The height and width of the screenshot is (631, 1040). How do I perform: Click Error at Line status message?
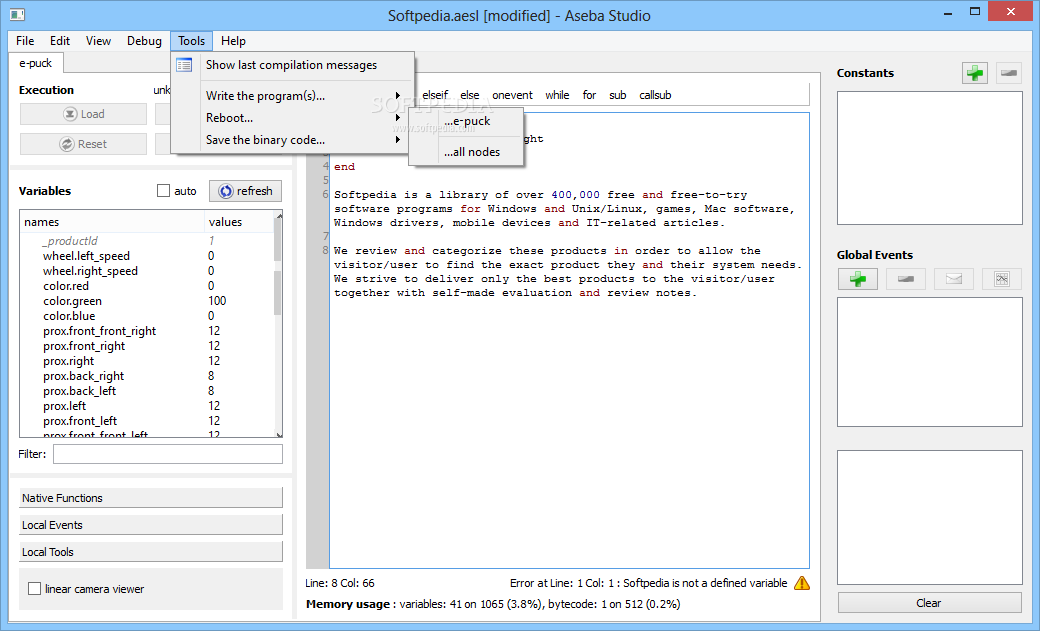(x=648, y=583)
